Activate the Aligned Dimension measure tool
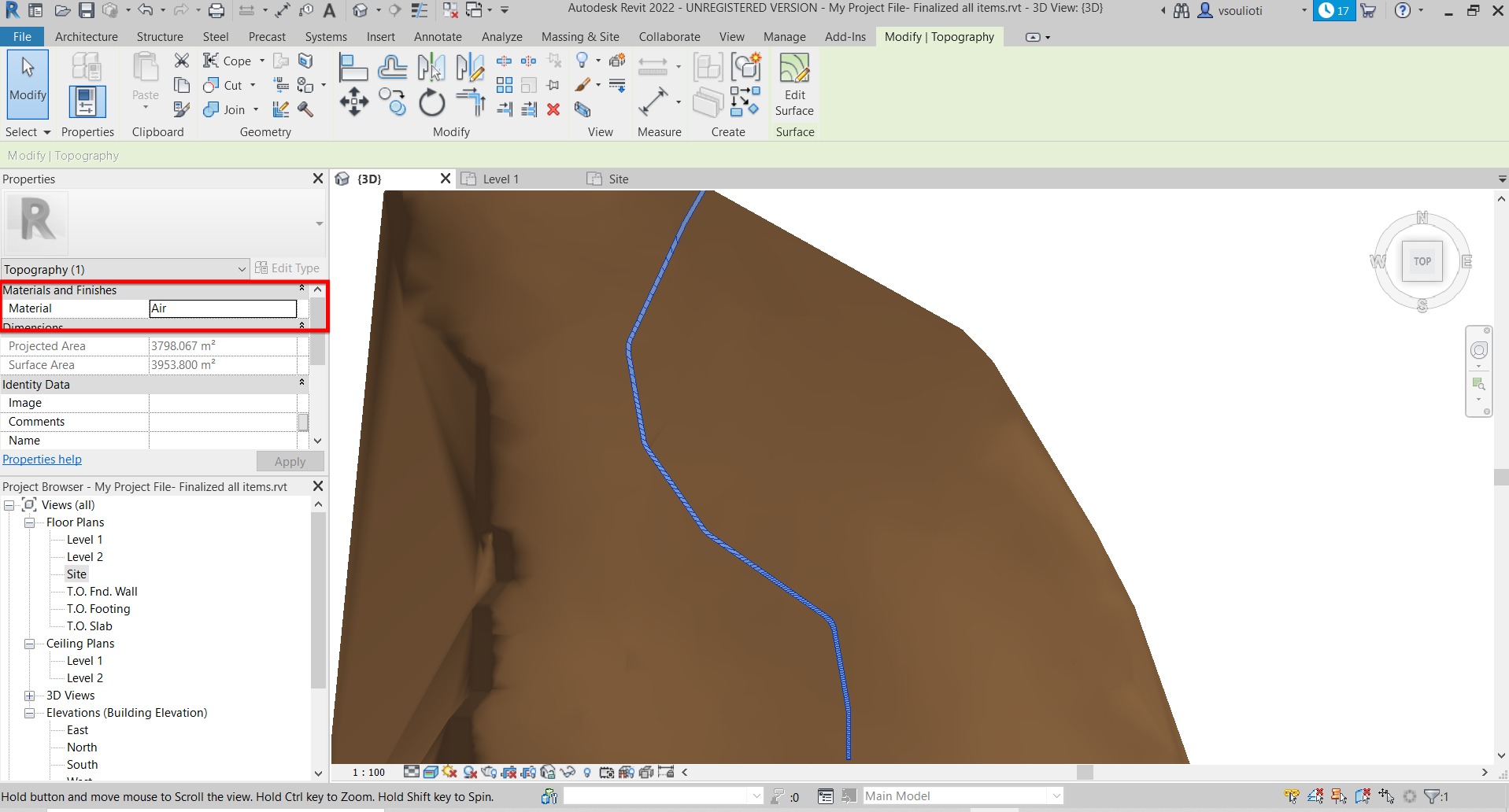Screen dimensions: 1509x812 coord(653,101)
